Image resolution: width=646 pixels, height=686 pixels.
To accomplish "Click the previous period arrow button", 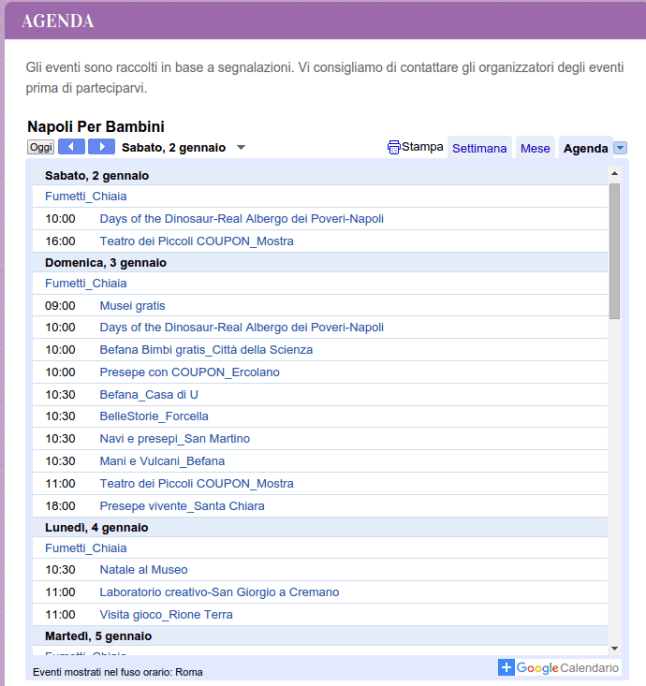I will pos(71,147).
